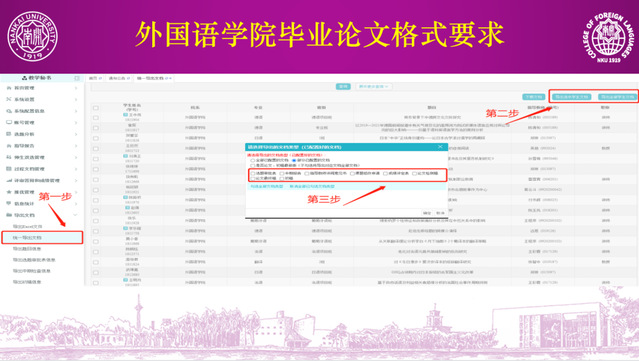Click the 导出文档 sidebar icon
Viewport: 639px width, 361px height.
[x=9, y=215]
